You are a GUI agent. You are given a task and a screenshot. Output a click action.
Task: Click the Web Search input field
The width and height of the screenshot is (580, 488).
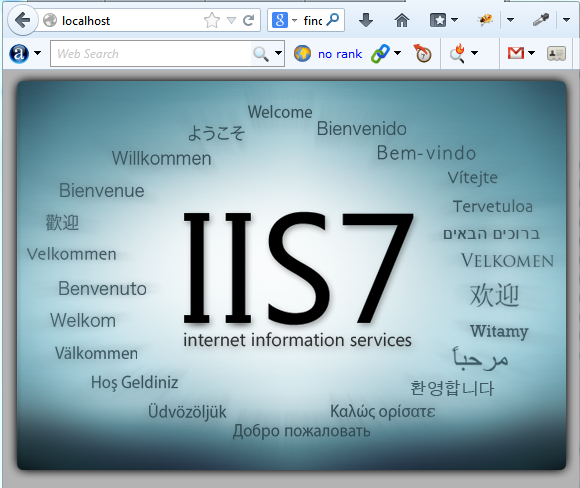tap(151, 54)
